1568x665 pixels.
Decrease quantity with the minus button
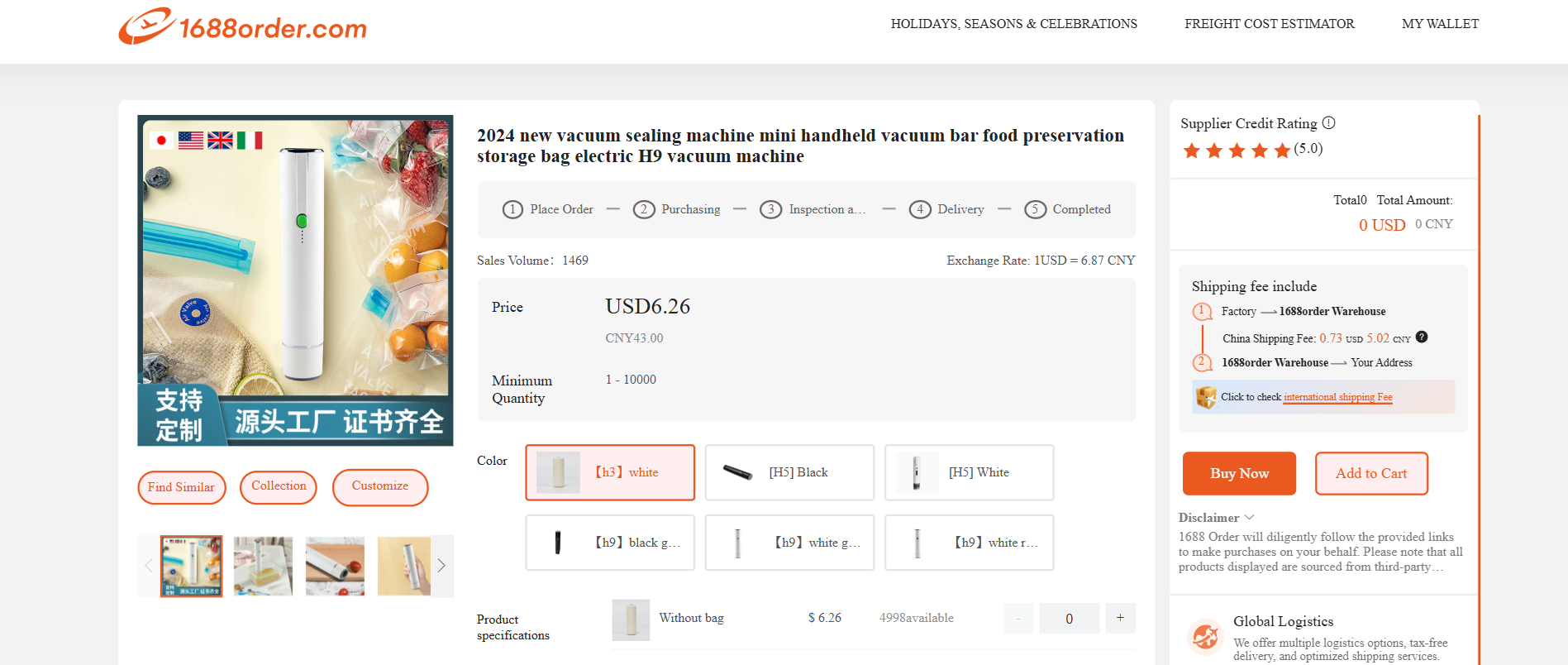1018,618
